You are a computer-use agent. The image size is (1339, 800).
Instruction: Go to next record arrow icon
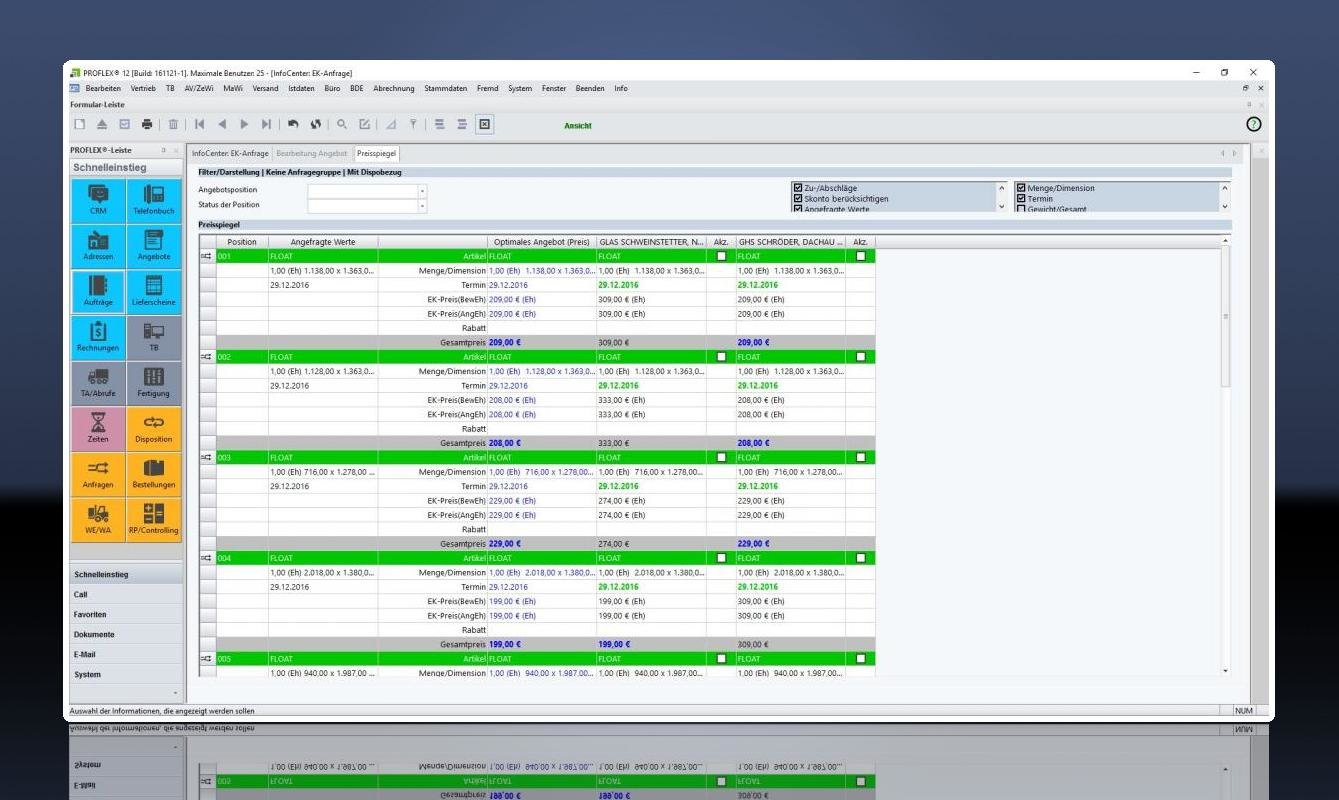(244, 124)
